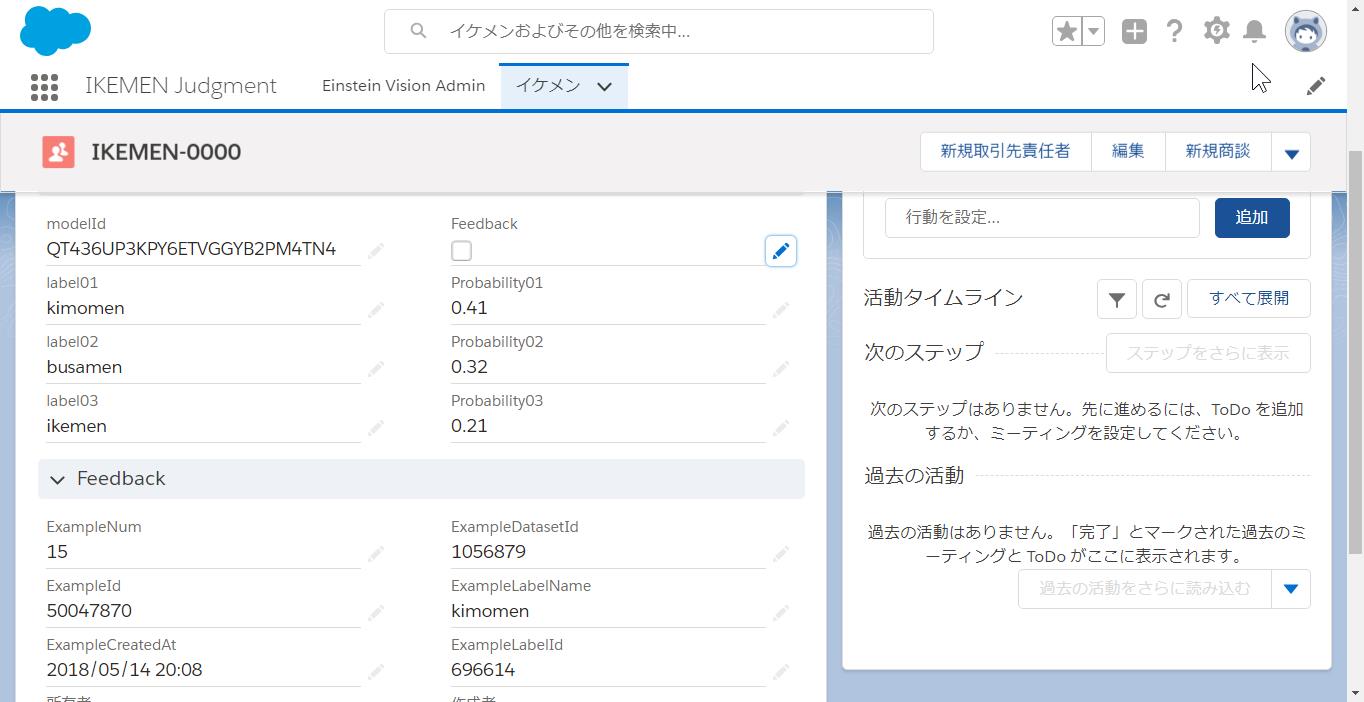Click label03 value ikemen

76,426
